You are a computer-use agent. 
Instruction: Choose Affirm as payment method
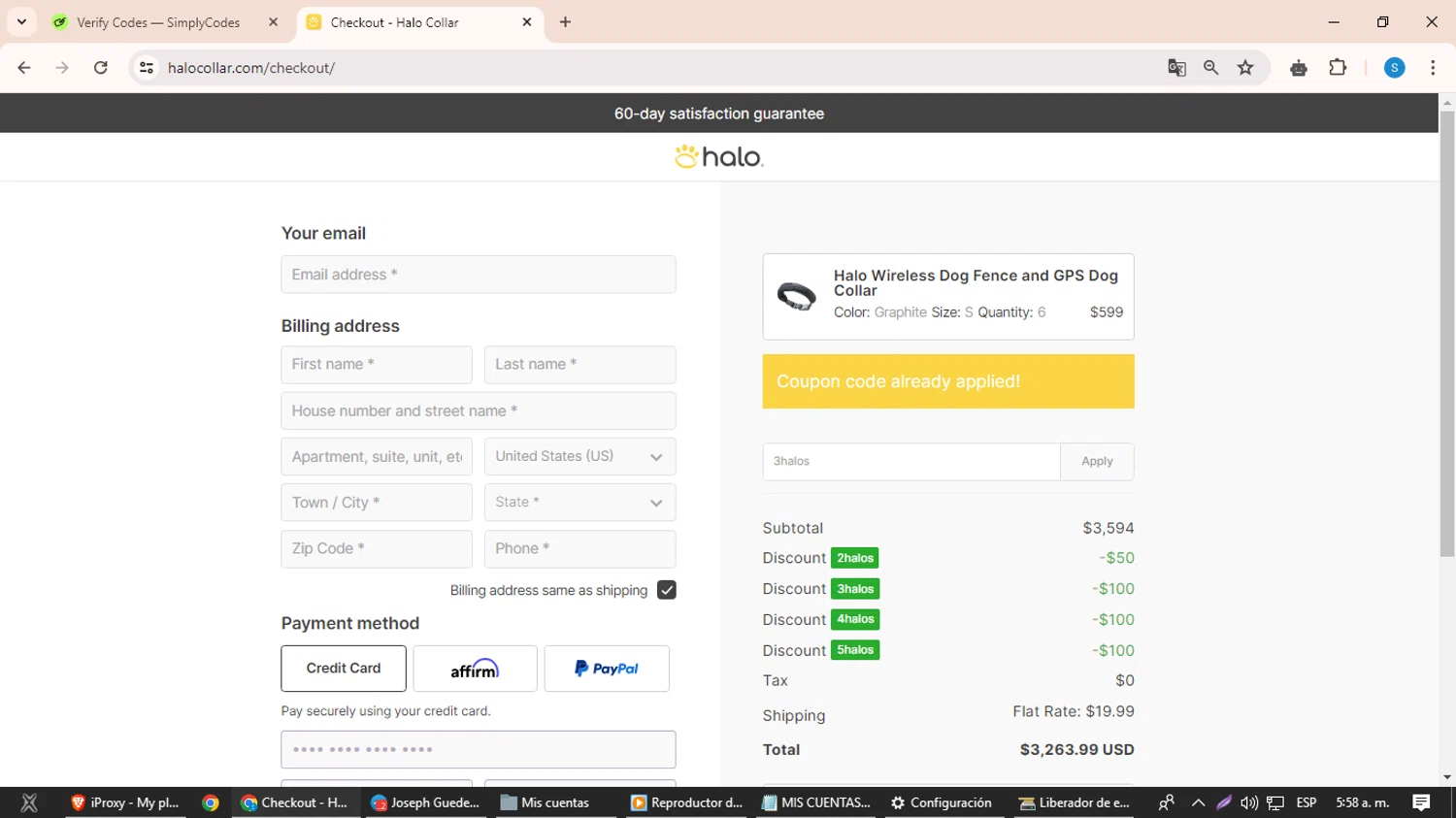475,669
